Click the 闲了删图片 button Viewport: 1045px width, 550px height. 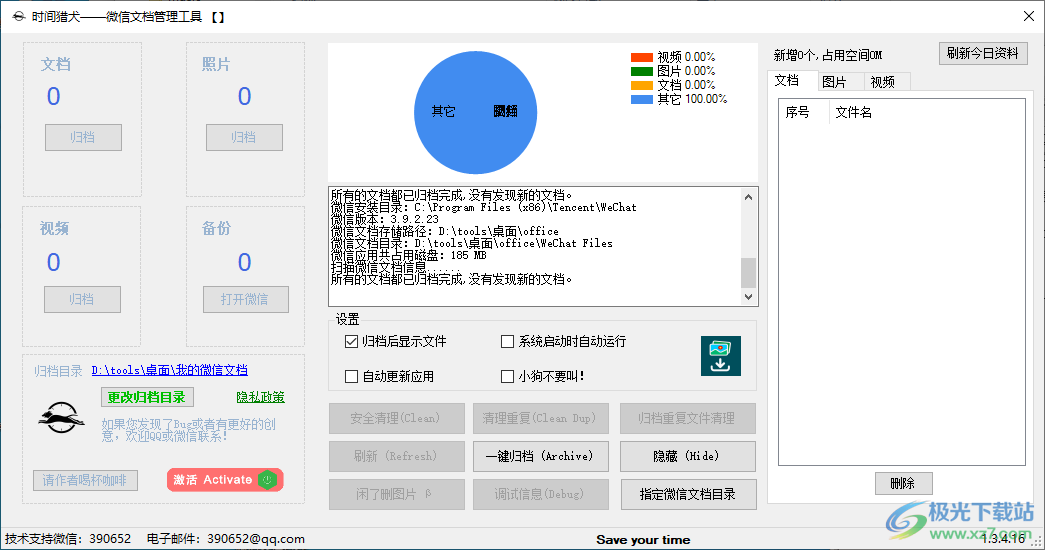click(x=397, y=494)
